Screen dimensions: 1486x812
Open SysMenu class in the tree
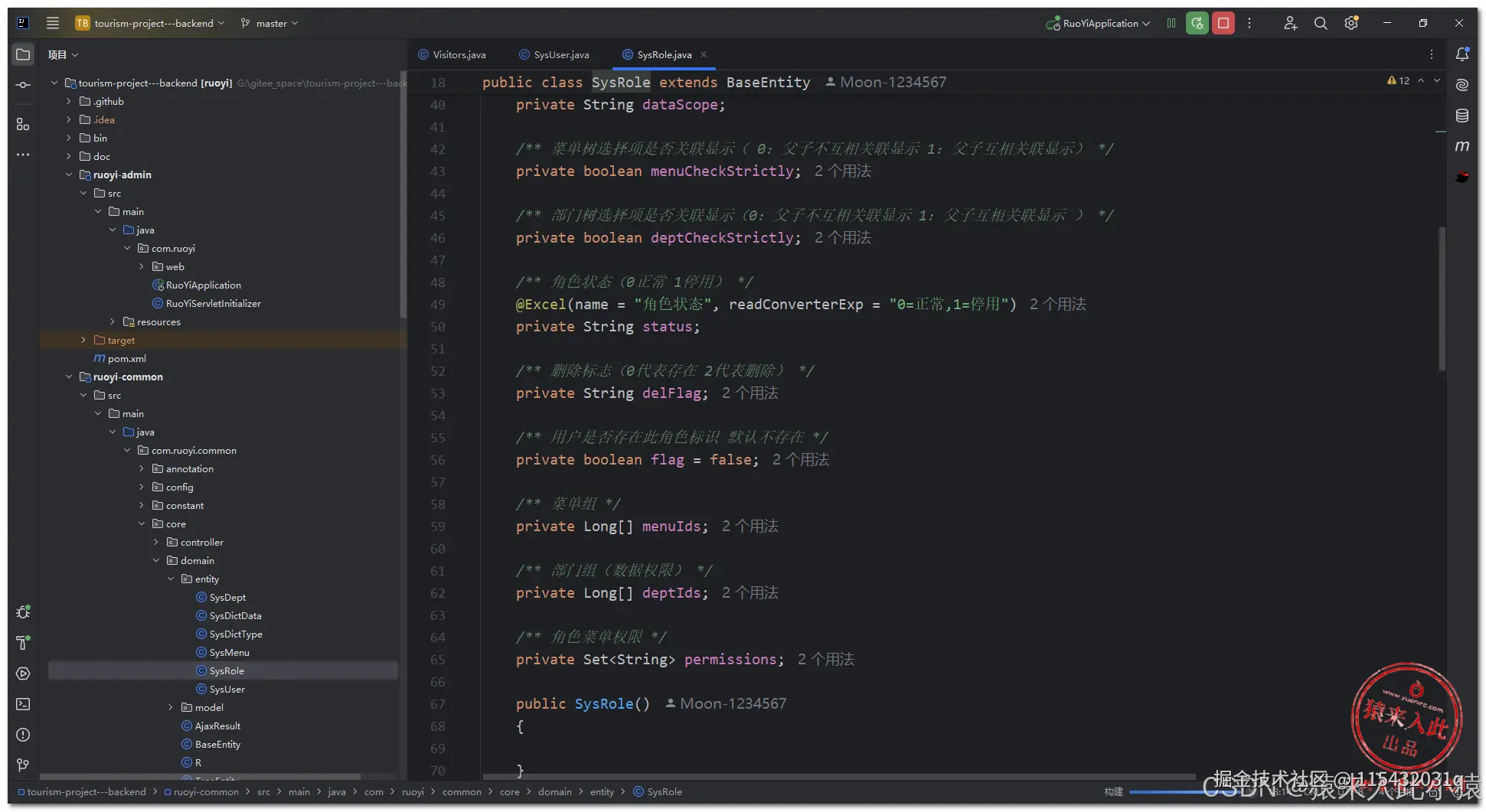(223, 652)
